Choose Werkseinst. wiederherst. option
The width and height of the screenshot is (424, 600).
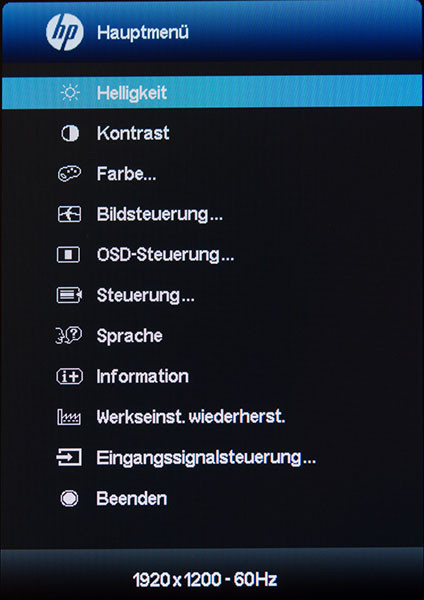click(x=191, y=417)
